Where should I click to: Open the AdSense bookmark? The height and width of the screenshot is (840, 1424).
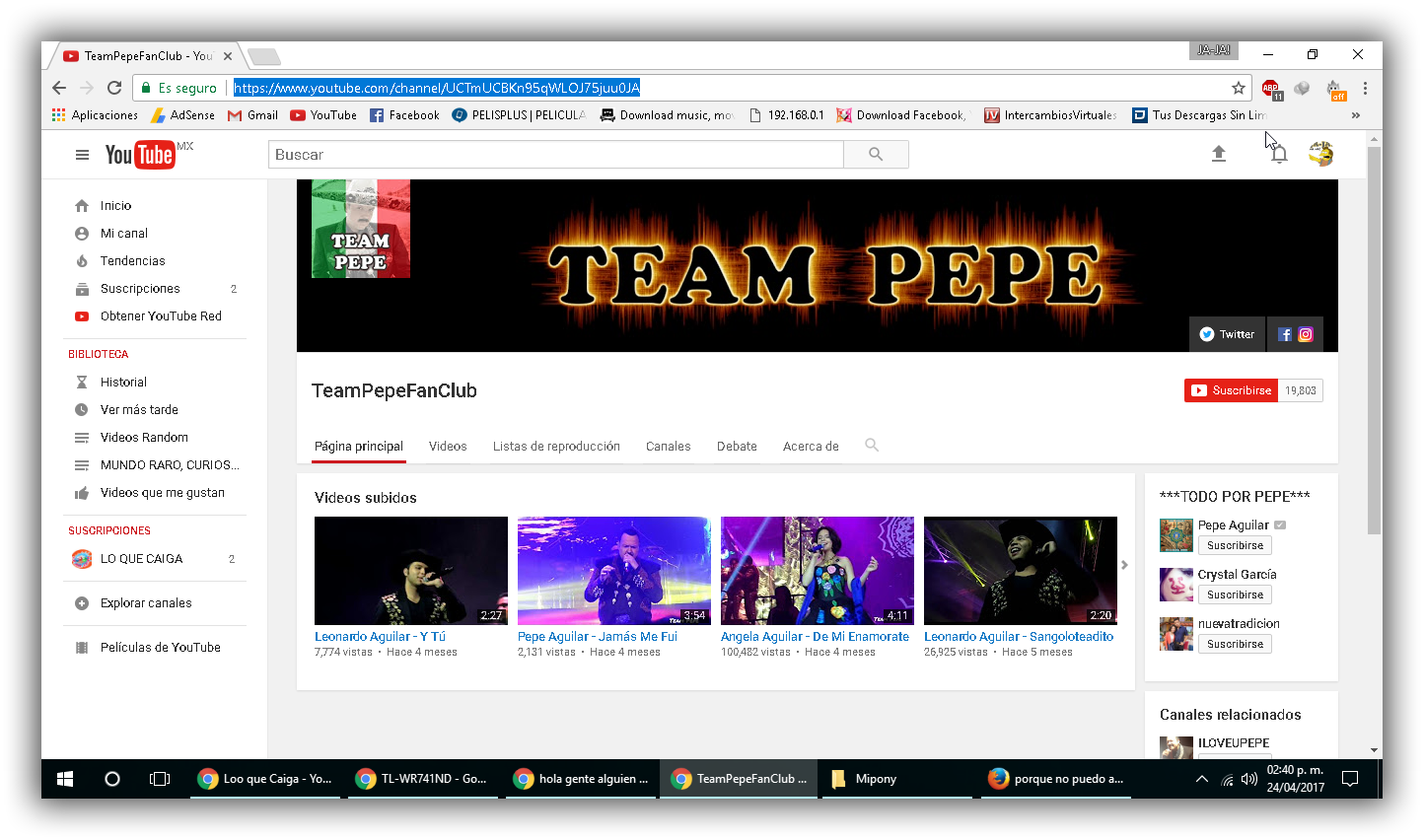pyautogui.click(x=182, y=115)
